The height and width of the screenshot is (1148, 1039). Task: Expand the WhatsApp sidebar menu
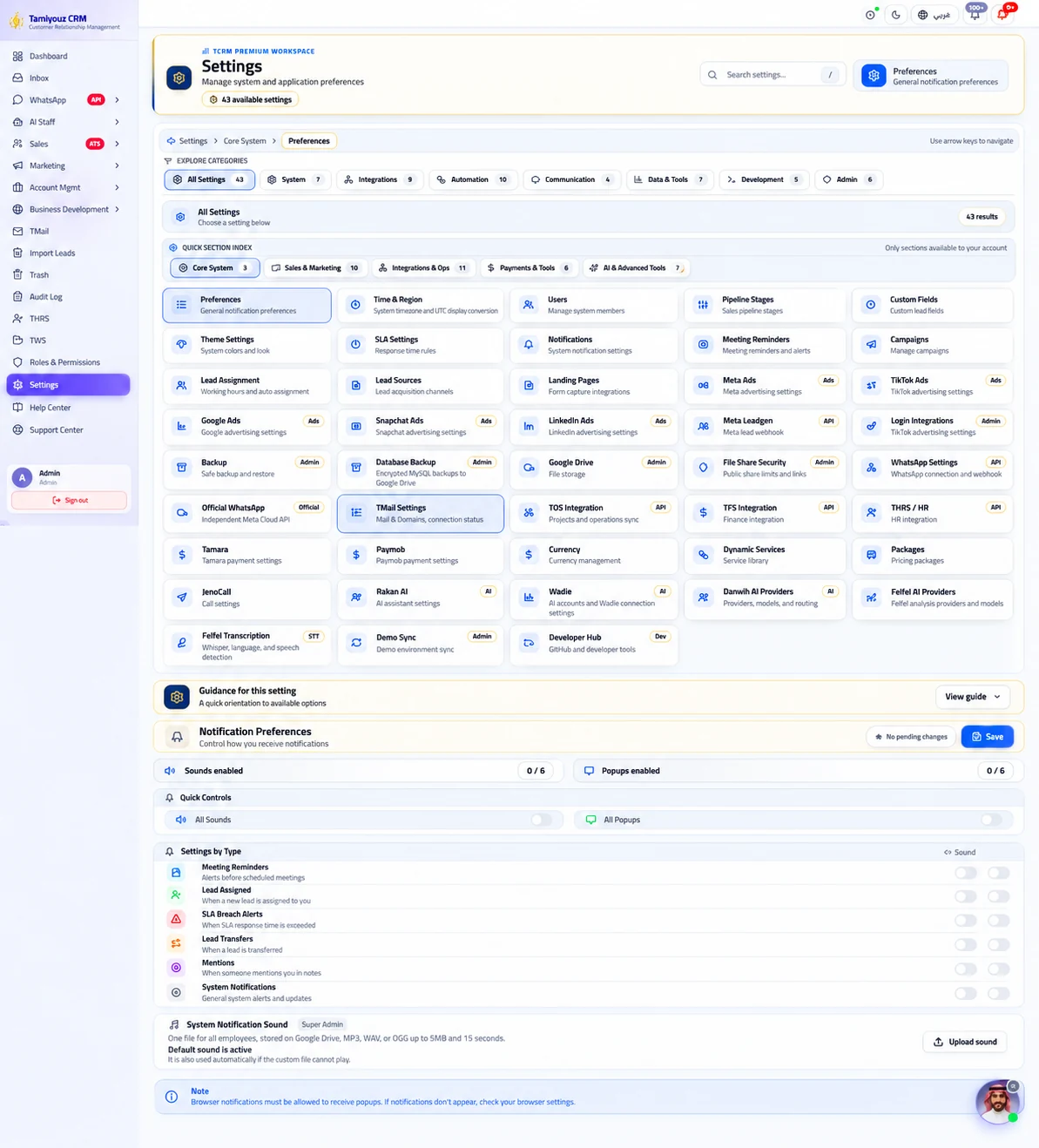pyautogui.click(x=117, y=100)
